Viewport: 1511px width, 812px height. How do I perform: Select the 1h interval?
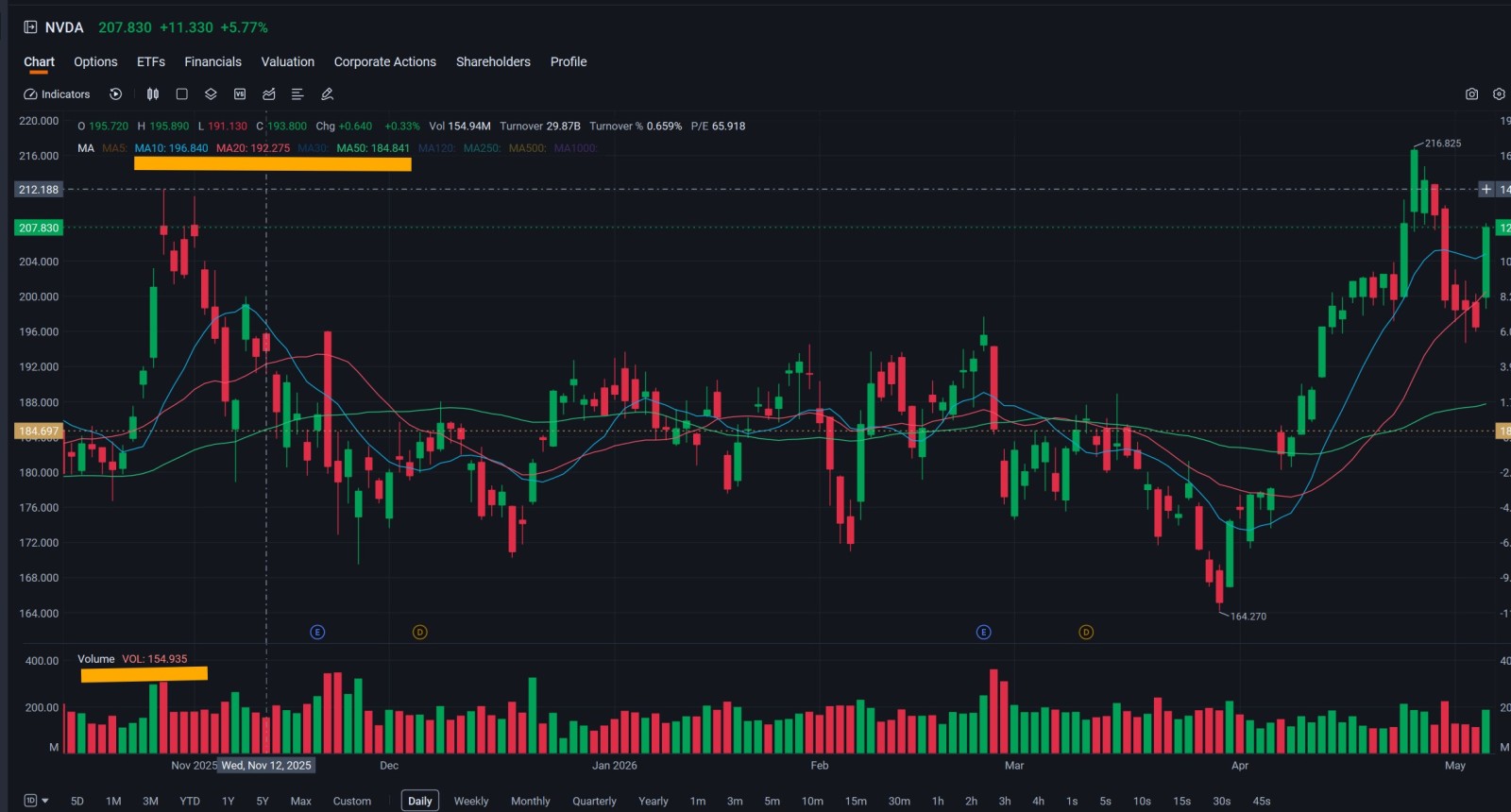coord(938,801)
